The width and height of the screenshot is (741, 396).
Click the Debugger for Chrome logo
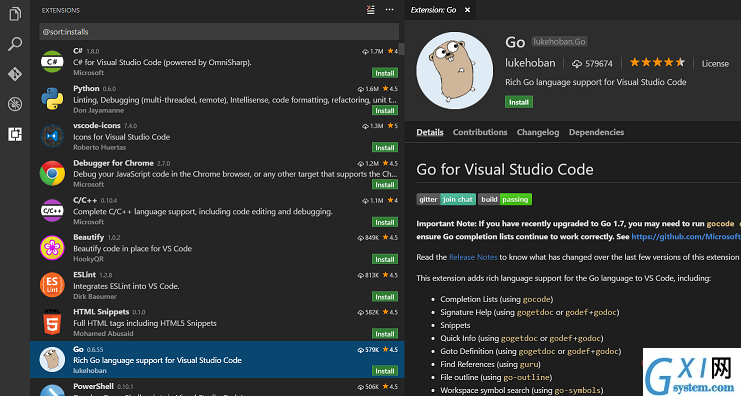coord(52,173)
